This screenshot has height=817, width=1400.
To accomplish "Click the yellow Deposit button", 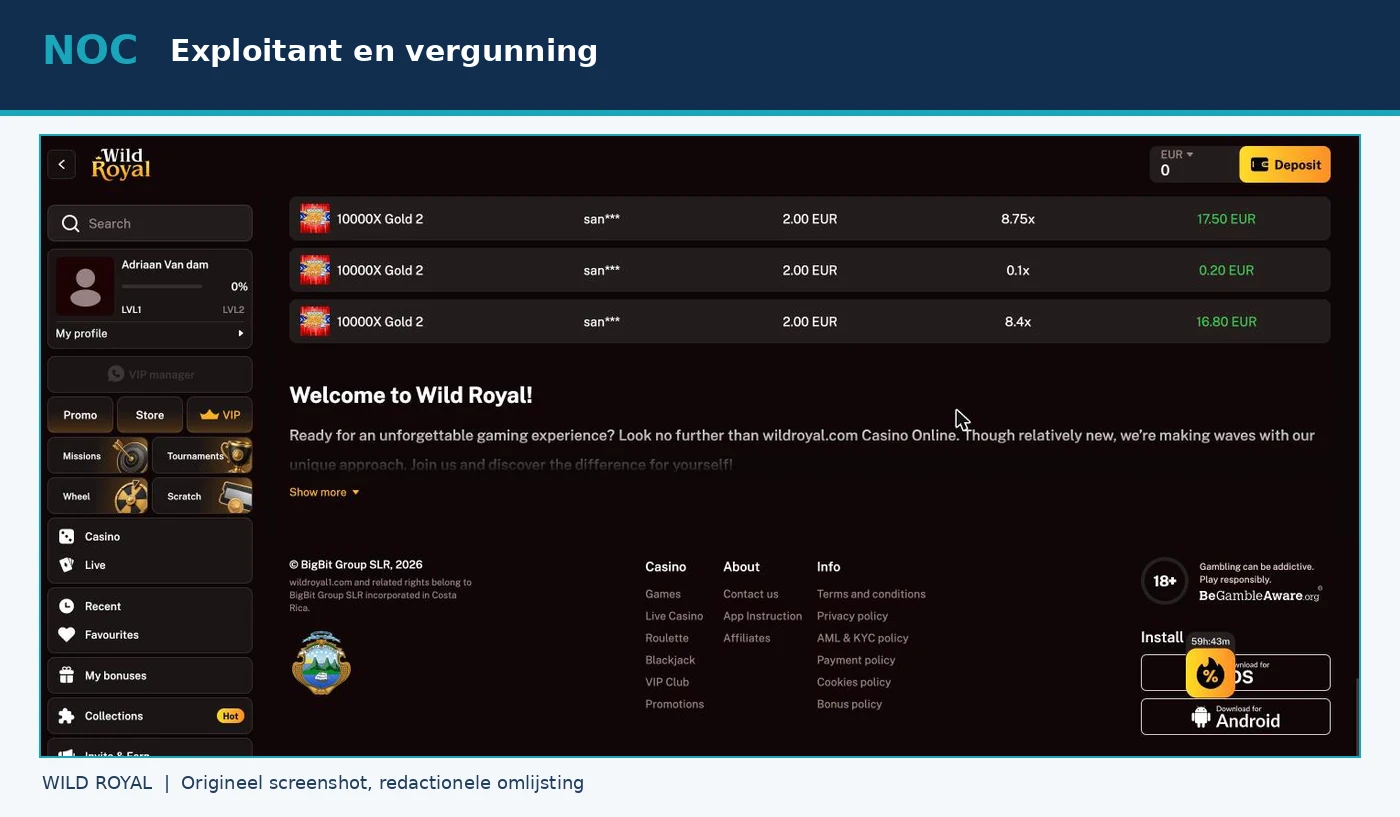I will [x=1285, y=165].
